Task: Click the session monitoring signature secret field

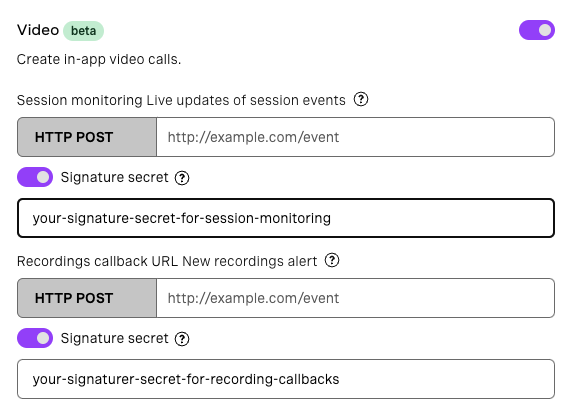Action: tap(286, 218)
